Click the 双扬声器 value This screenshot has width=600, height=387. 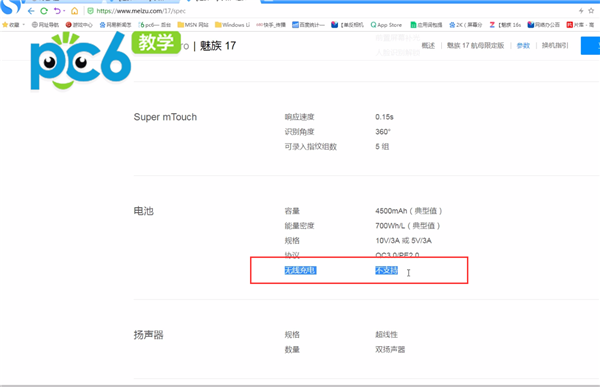[390, 349]
